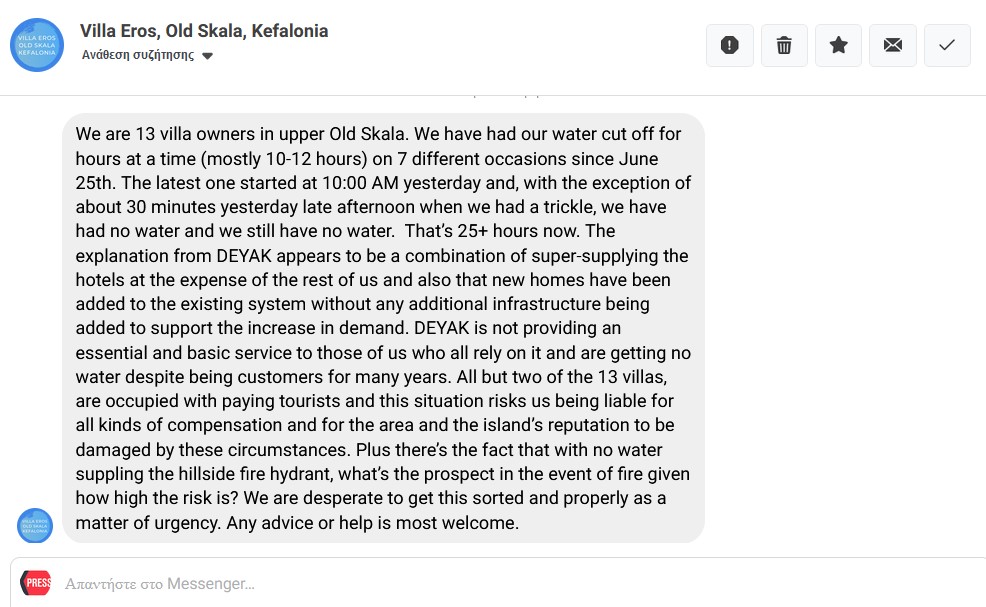Image resolution: width=986 pixels, height=607 pixels.
Task: Mark conversation as spam with exclamation icon
Action: click(x=729, y=45)
